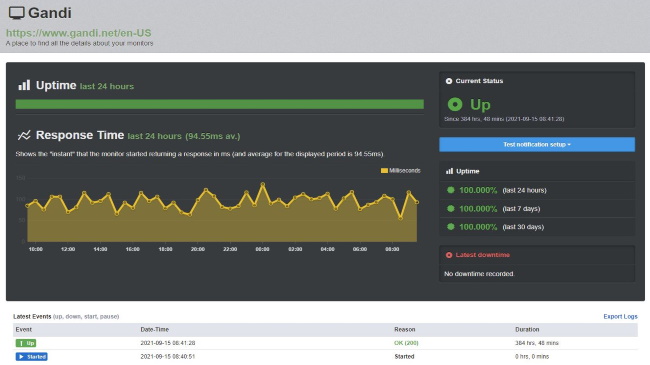Click the OK (200) reason link
Viewport: 650px width, 365px height.
point(406,343)
